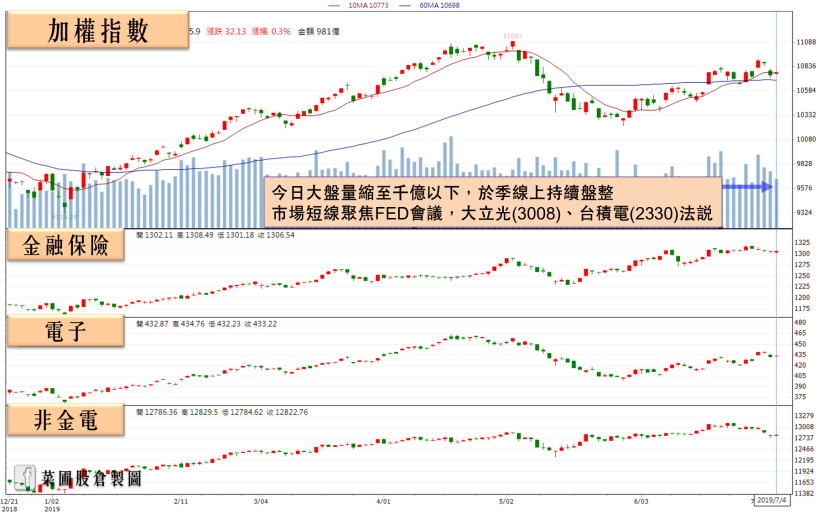The height and width of the screenshot is (513, 820).
Task: Click the 9324 price axis label
Action: click(806, 213)
